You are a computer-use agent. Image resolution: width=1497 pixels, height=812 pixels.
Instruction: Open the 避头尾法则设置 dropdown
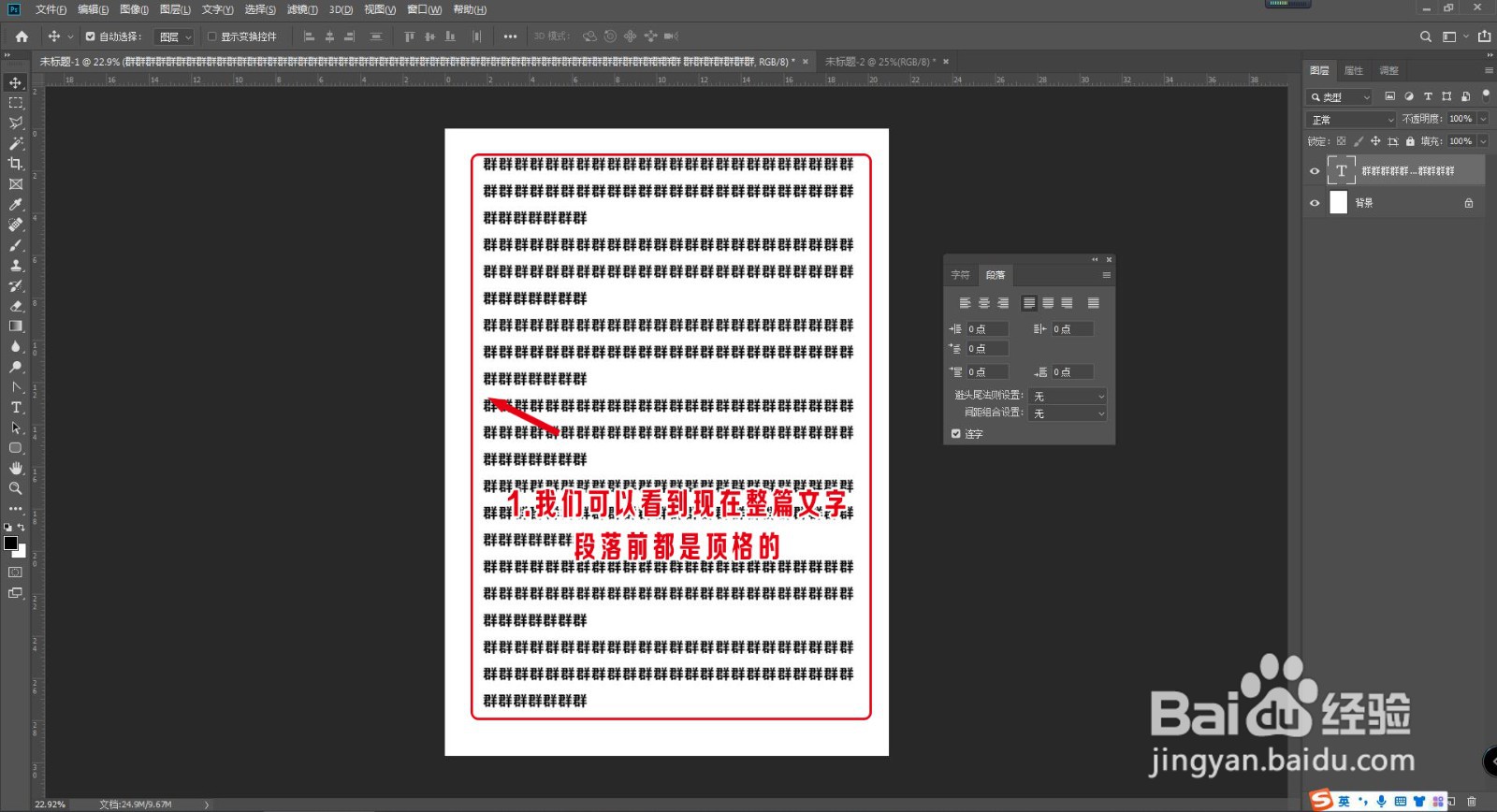1068,396
